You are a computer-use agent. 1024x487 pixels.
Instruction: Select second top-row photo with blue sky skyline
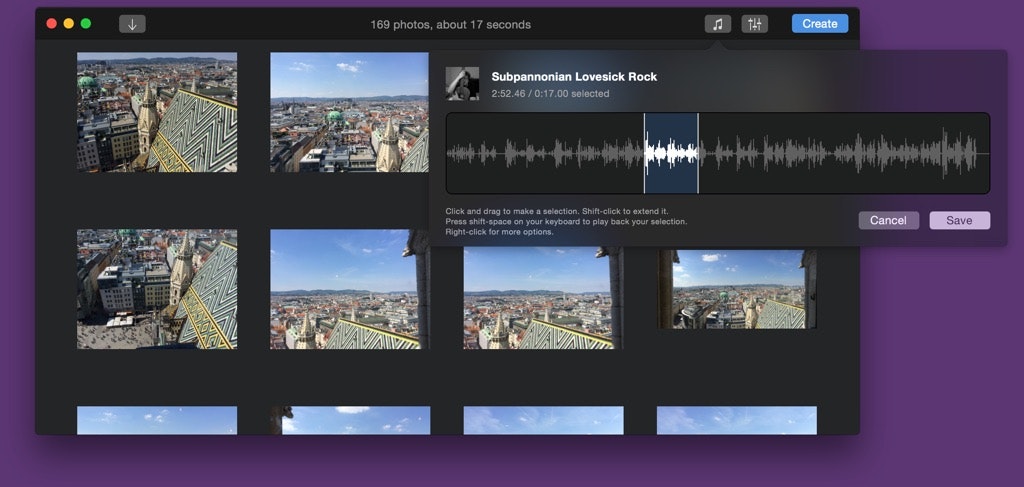(349, 112)
